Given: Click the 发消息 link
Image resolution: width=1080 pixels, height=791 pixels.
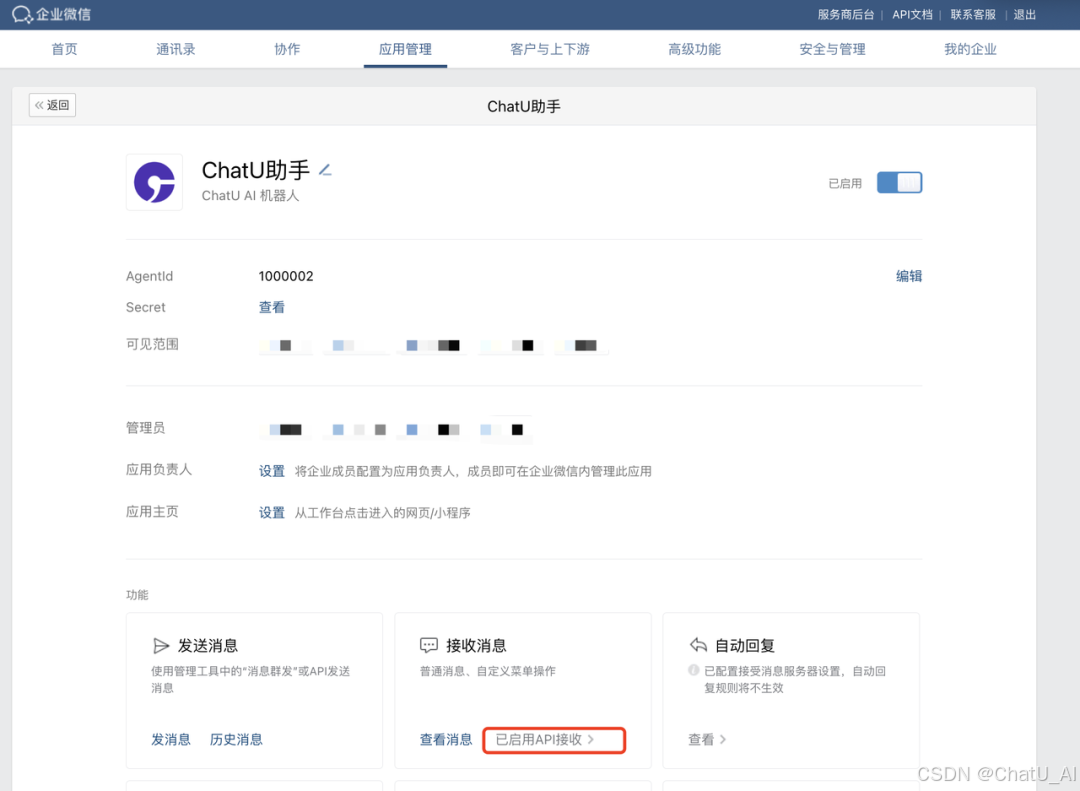Looking at the screenshot, I should 171,739.
